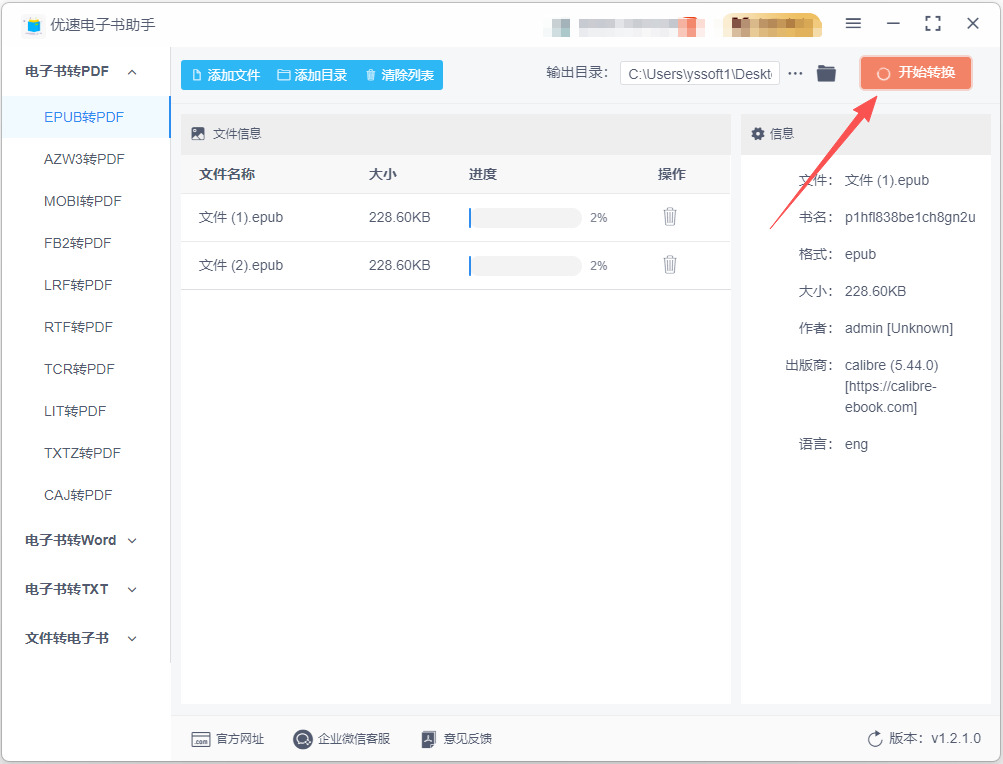Click the 文件名称 column header
This screenshot has width=1003, height=764.
(227, 174)
